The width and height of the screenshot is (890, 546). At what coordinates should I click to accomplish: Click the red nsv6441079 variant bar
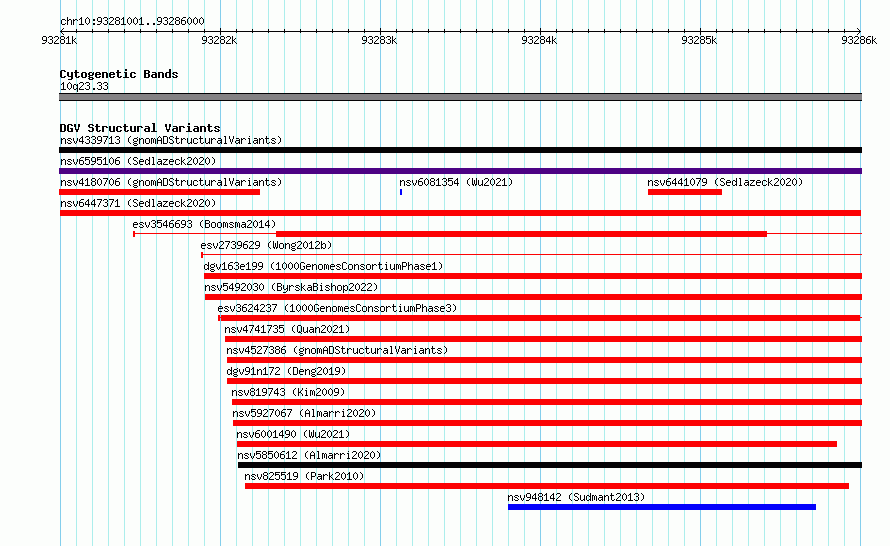685,192
